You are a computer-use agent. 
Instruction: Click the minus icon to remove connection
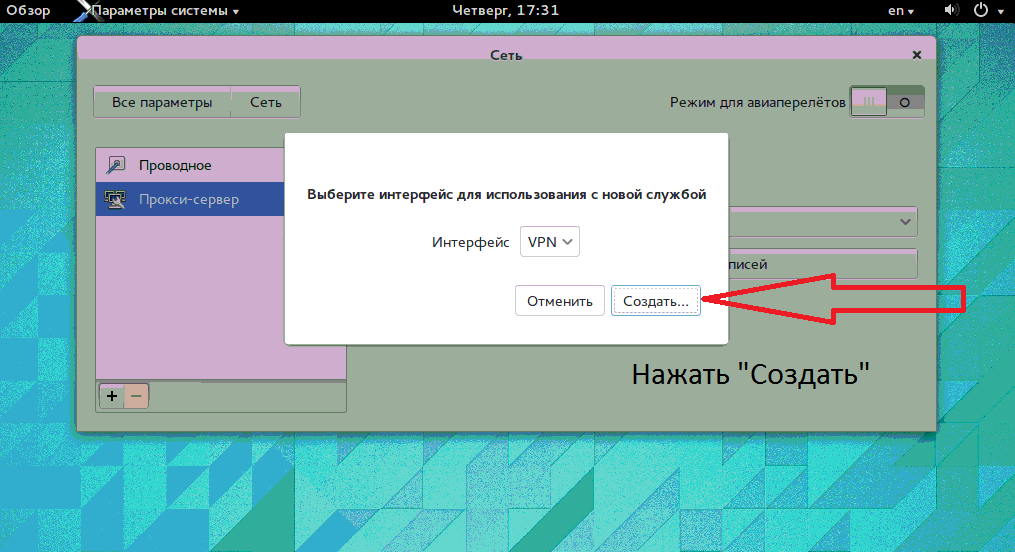(x=136, y=396)
